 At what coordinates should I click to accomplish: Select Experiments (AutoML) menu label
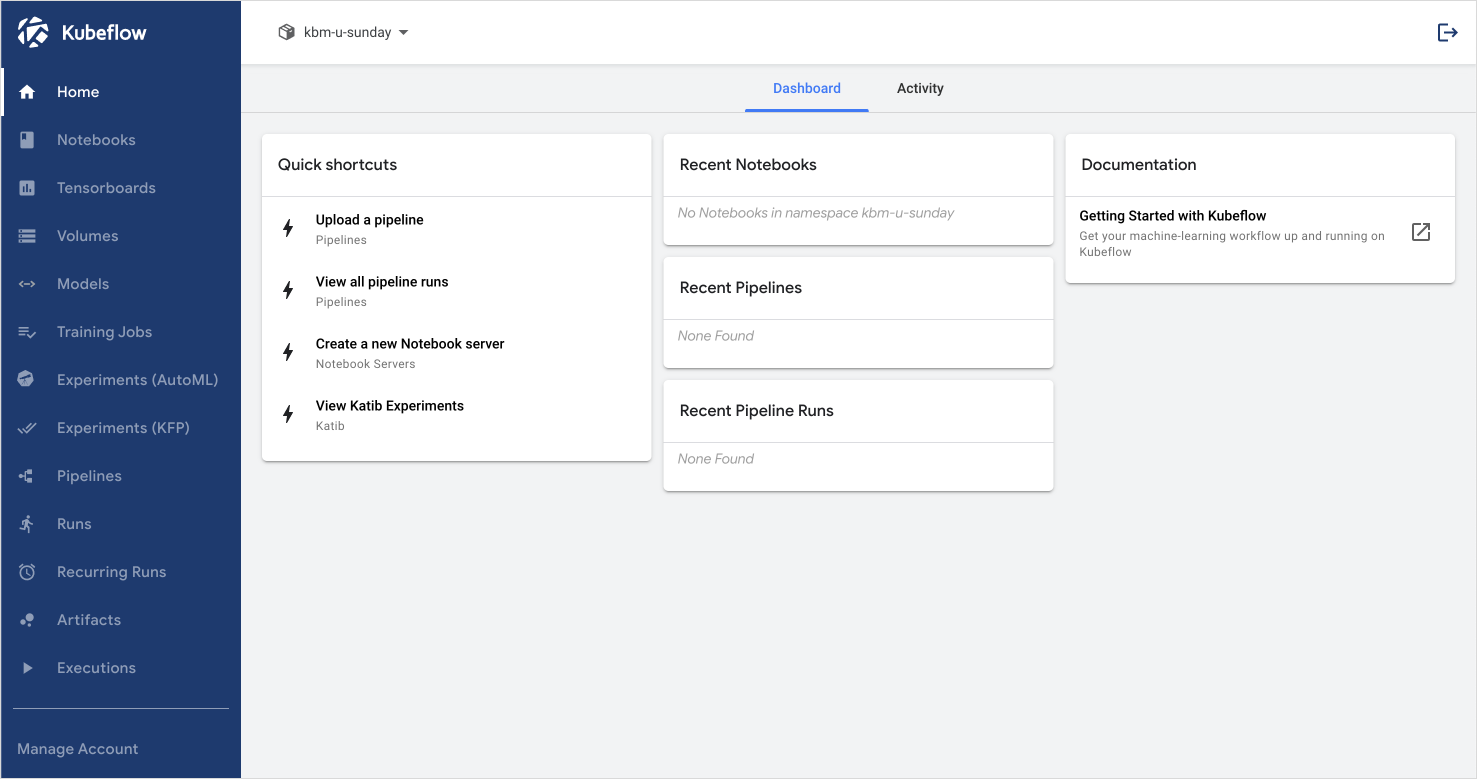[x=137, y=380]
